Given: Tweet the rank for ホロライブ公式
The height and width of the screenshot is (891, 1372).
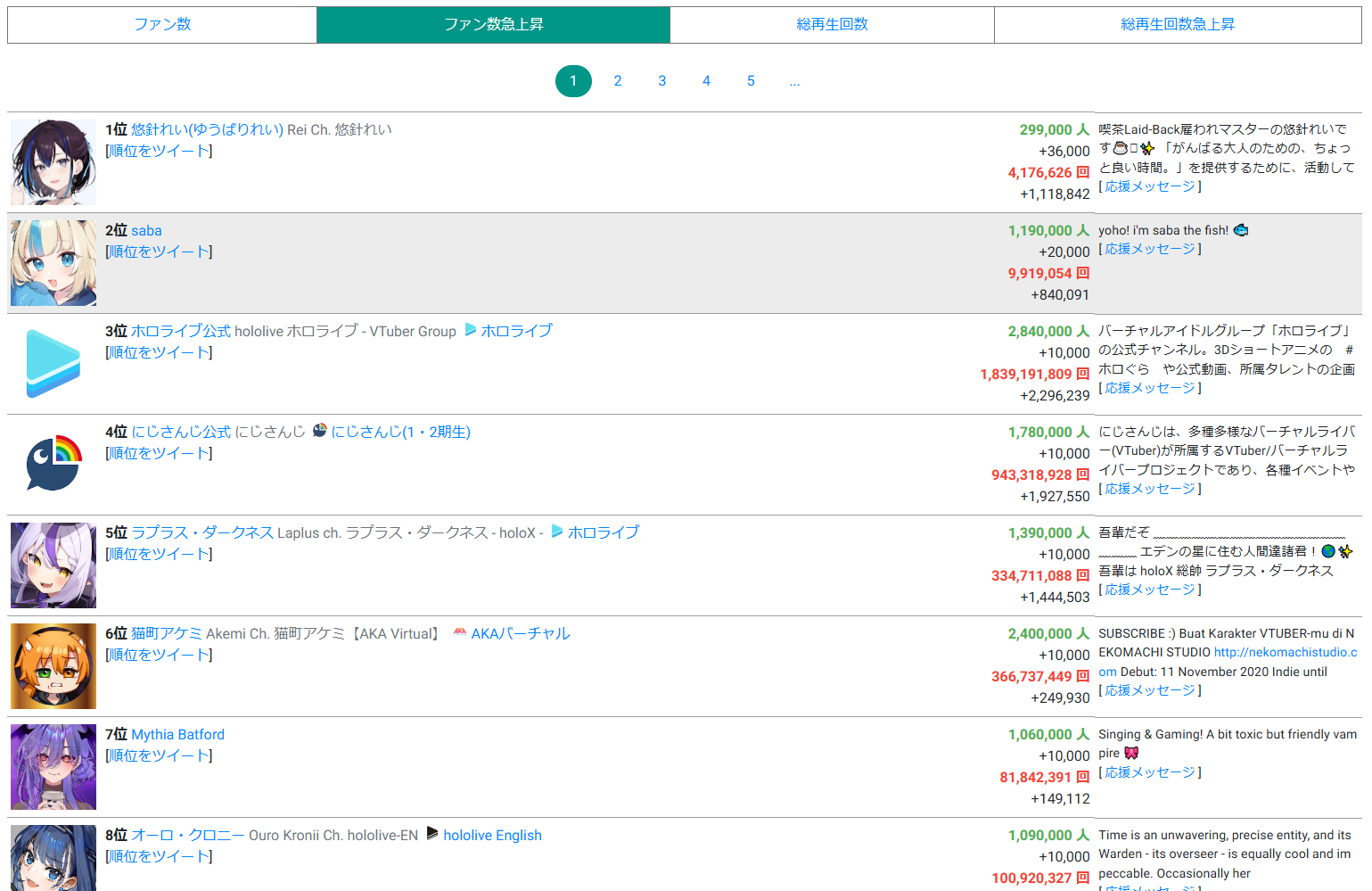Looking at the screenshot, I should click(x=159, y=352).
